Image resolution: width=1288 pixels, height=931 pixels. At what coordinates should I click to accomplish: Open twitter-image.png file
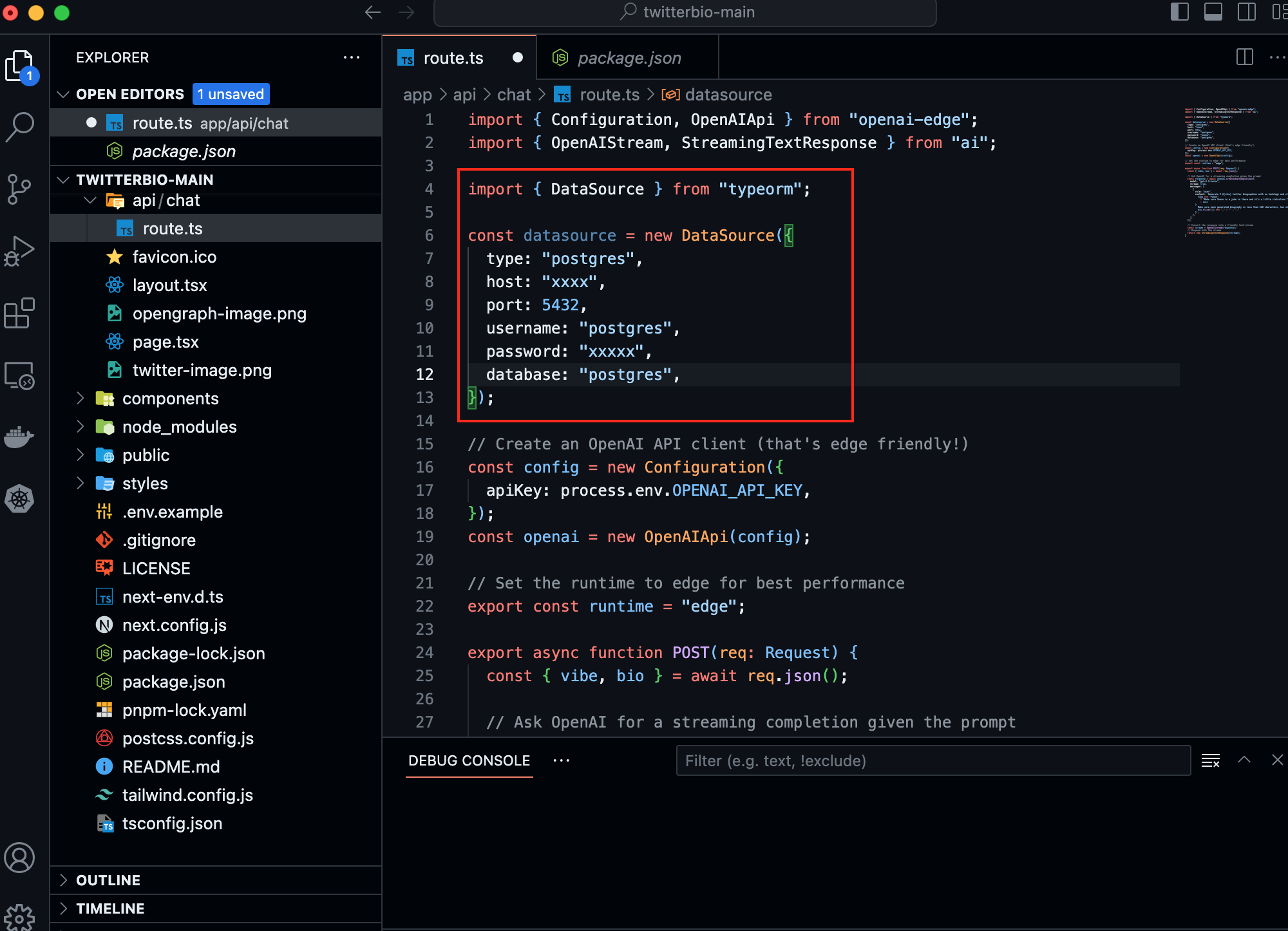pyautogui.click(x=216, y=370)
